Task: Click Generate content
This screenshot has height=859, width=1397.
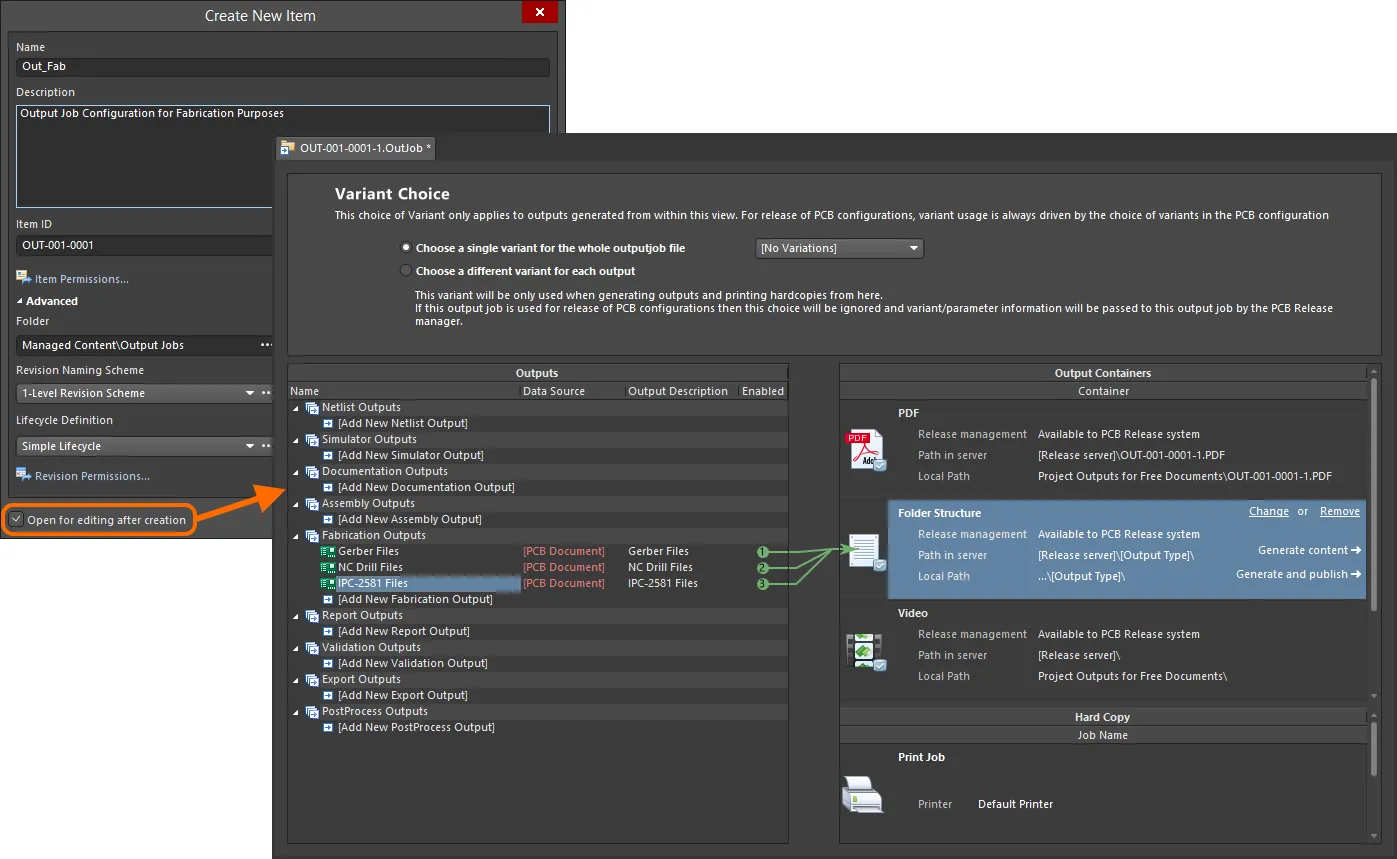Action: 1310,550
